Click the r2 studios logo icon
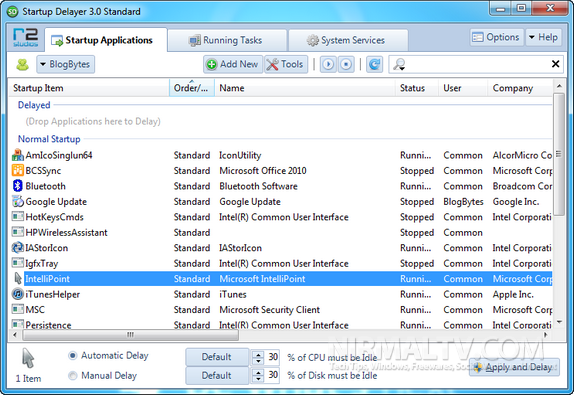This screenshot has width=574, height=395. [26, 37]
